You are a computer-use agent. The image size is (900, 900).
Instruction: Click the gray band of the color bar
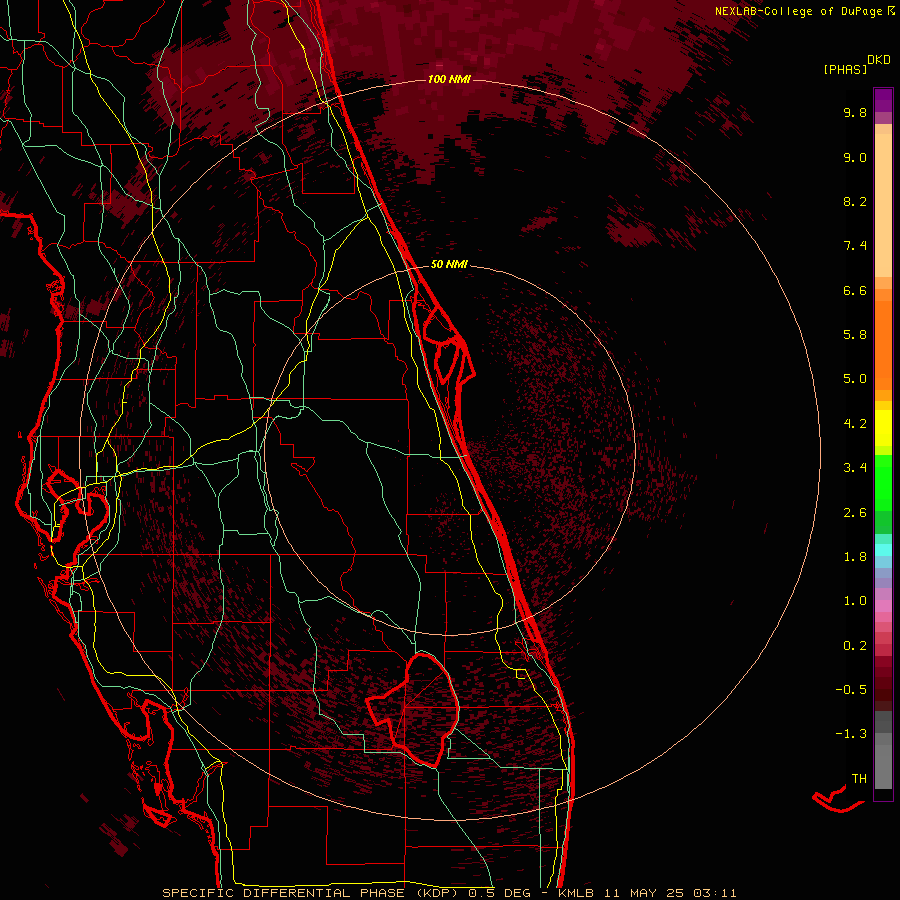pos(883,750)
